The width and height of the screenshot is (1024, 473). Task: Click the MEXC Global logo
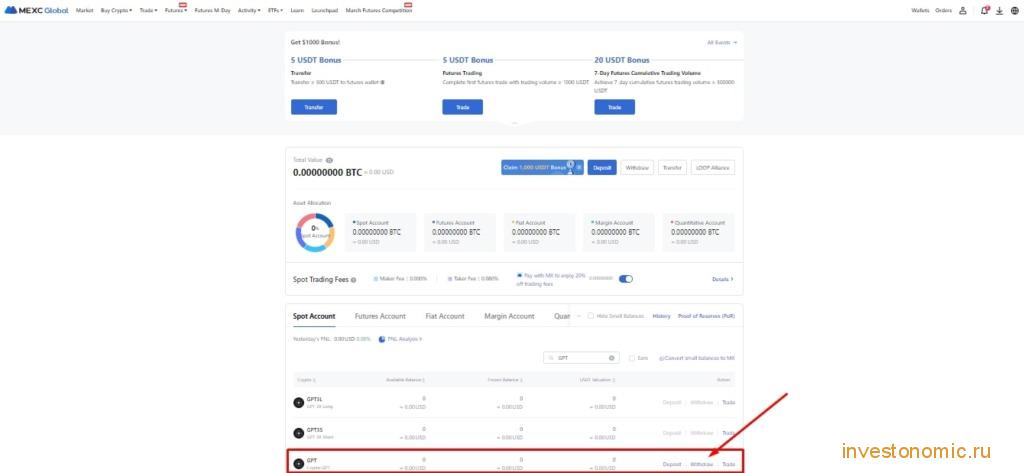(36, 10)
